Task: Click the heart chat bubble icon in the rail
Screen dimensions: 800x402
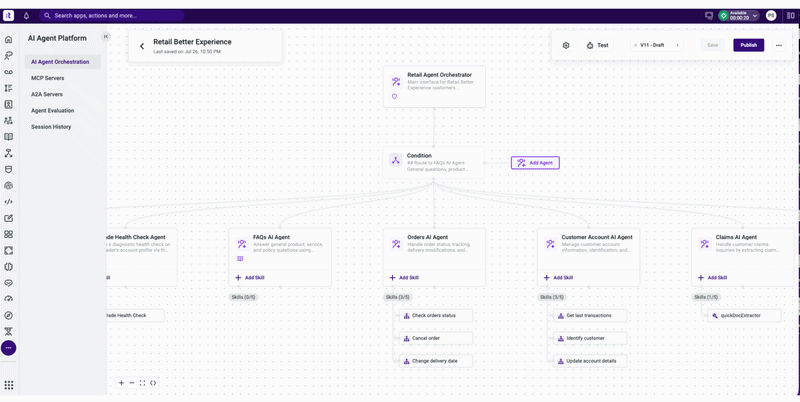Action: 8,283
